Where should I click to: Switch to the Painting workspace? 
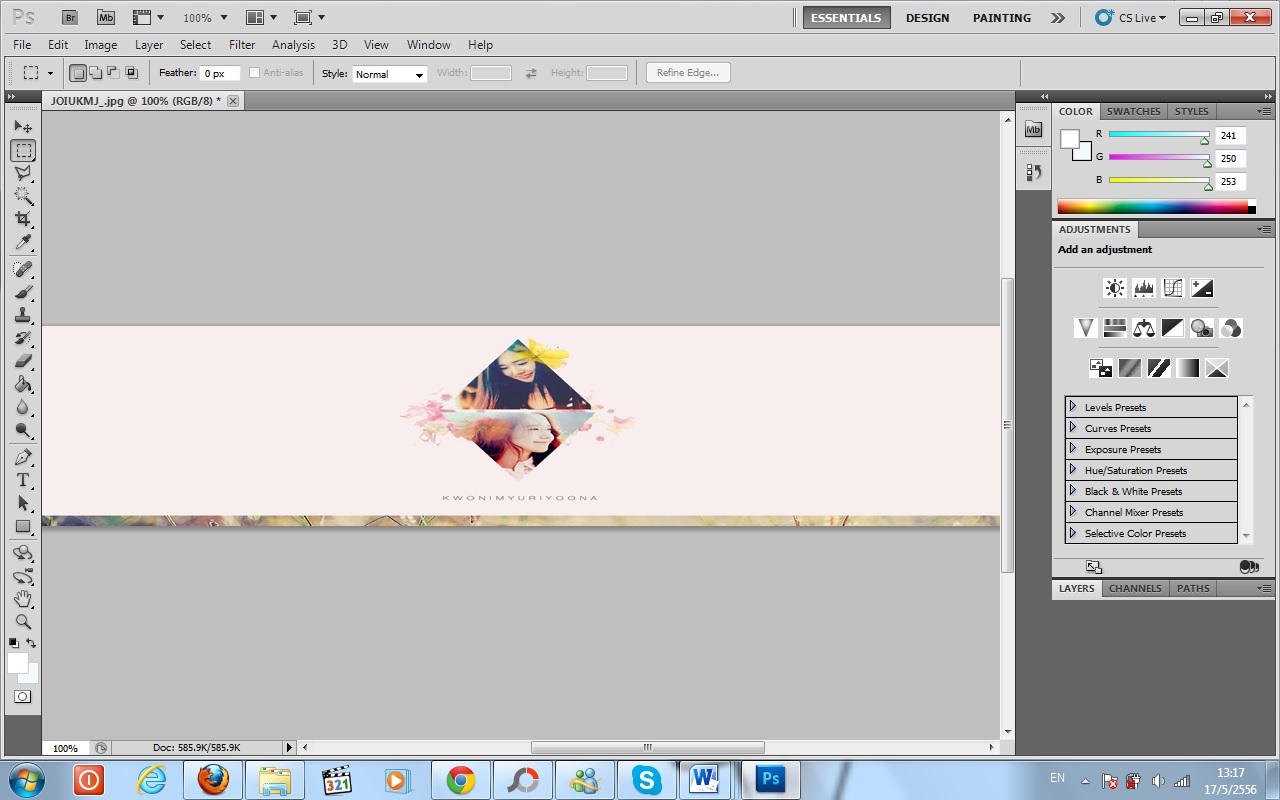[1002, 18]
